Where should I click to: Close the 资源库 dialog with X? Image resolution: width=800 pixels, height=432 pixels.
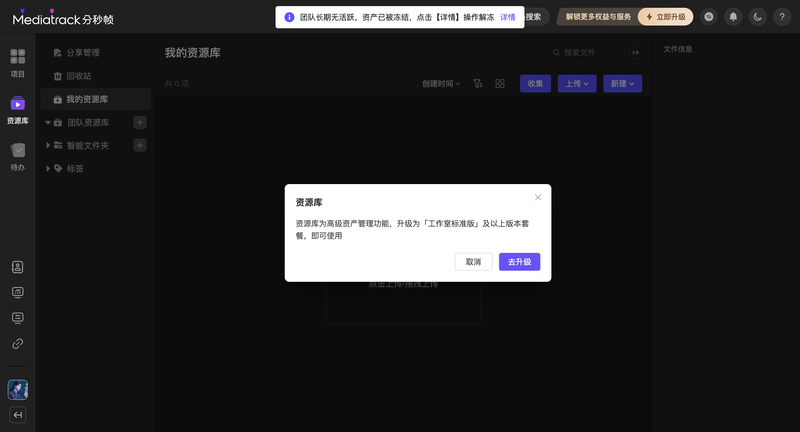(x=538, y=197)
